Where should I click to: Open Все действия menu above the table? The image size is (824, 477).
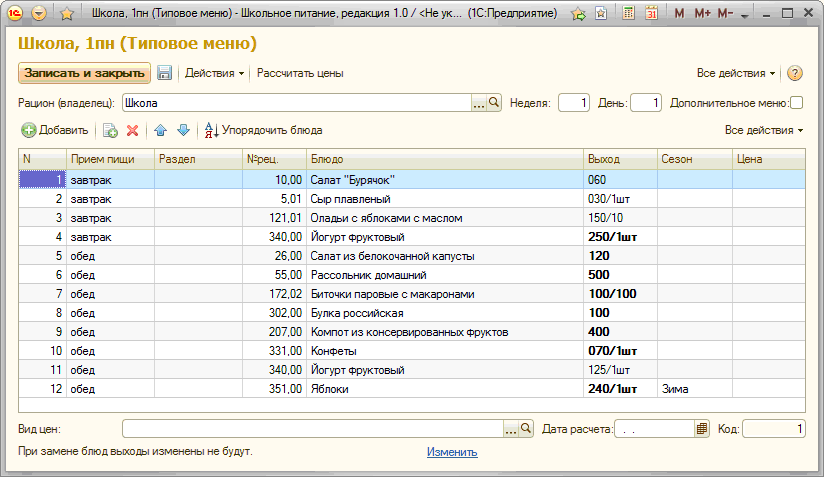tap(764, 130)
